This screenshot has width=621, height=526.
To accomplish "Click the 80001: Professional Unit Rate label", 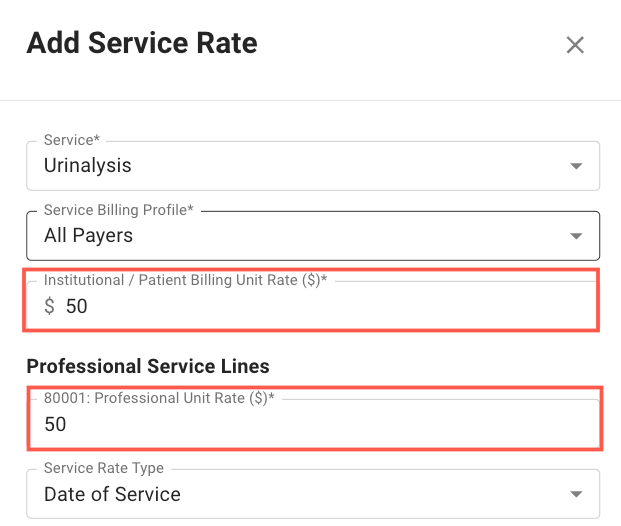I will pos(159,398).
